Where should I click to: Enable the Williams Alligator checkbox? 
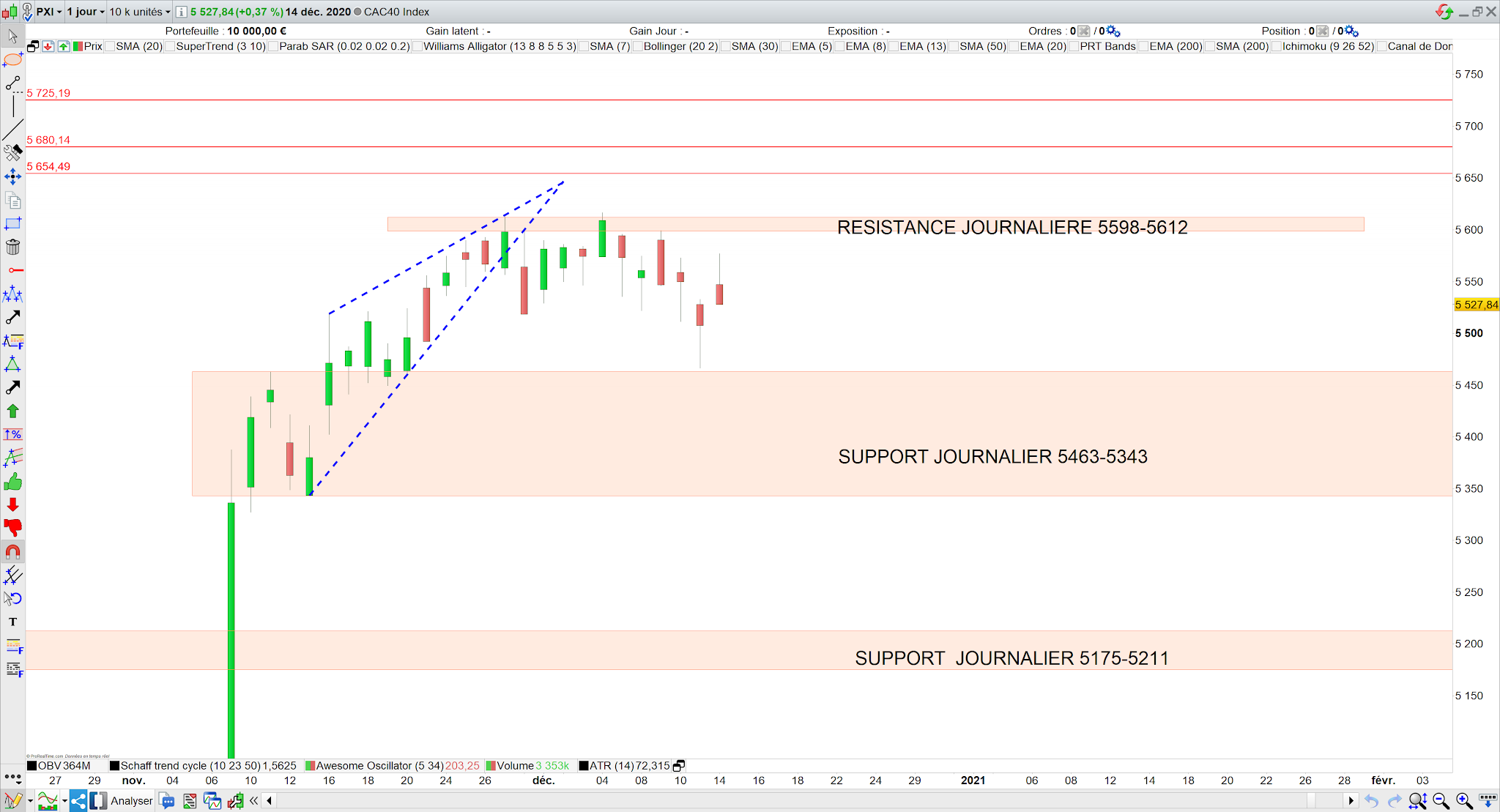point(417,46)
